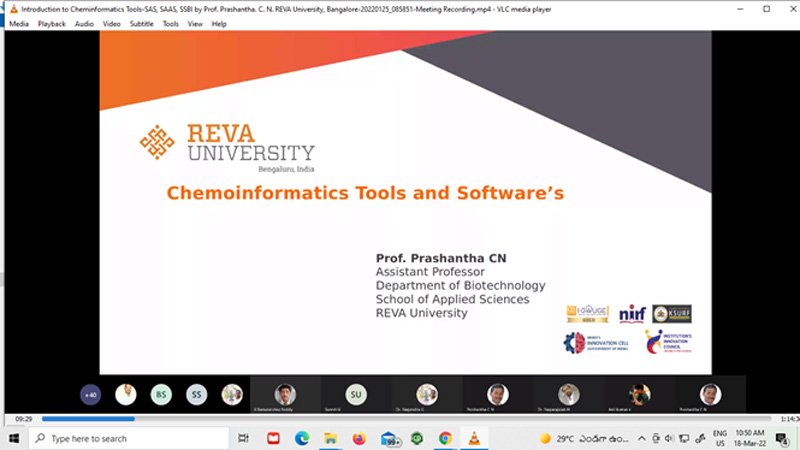The width and height of the screenshot is (800, 450).
Task: Open the Tools menu
Action: 170,24
